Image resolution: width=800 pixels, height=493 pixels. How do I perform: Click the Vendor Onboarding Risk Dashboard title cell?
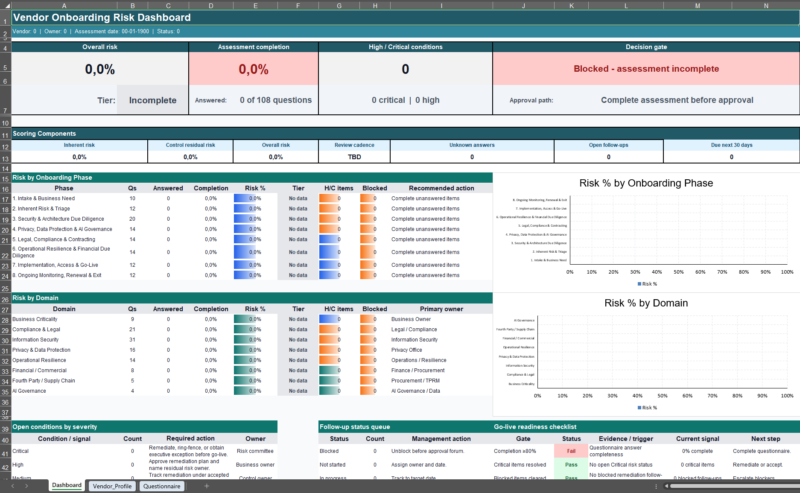click(405, 18)
